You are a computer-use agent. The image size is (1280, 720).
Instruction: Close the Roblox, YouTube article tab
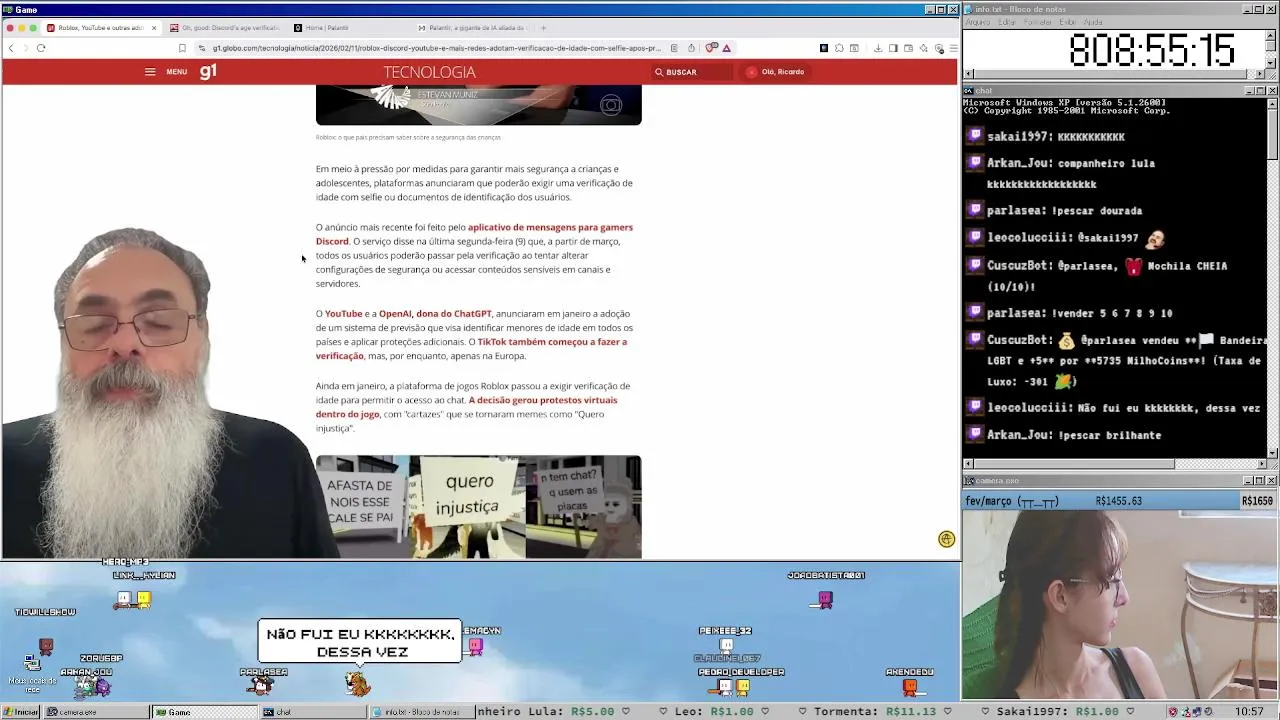pos(153,28)
